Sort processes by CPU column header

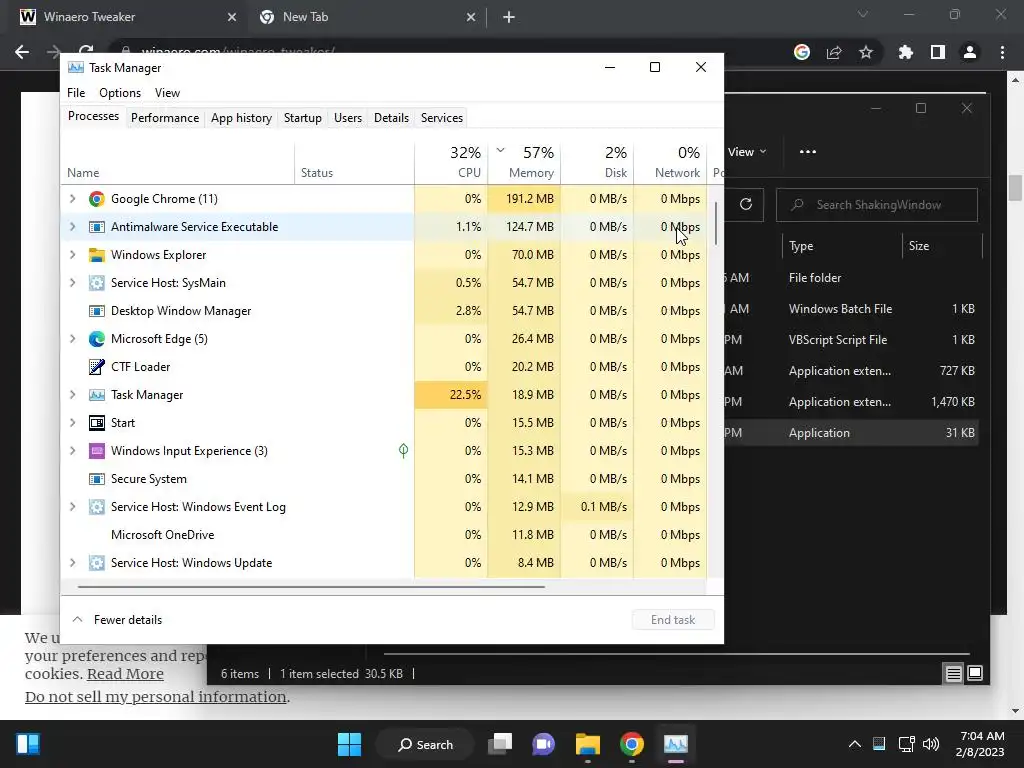451,163
